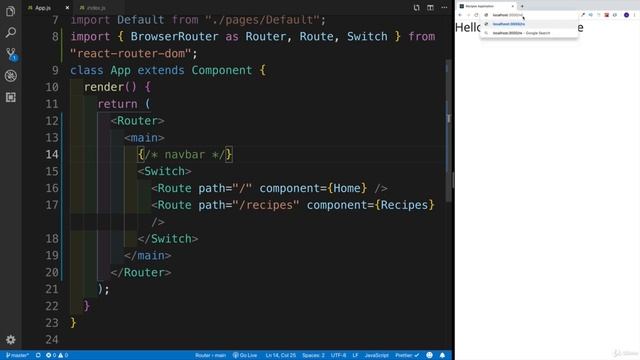This screenshot has width=640, height=360.
Task: Open notifications bell in status bar
Action: coord(442,355)
